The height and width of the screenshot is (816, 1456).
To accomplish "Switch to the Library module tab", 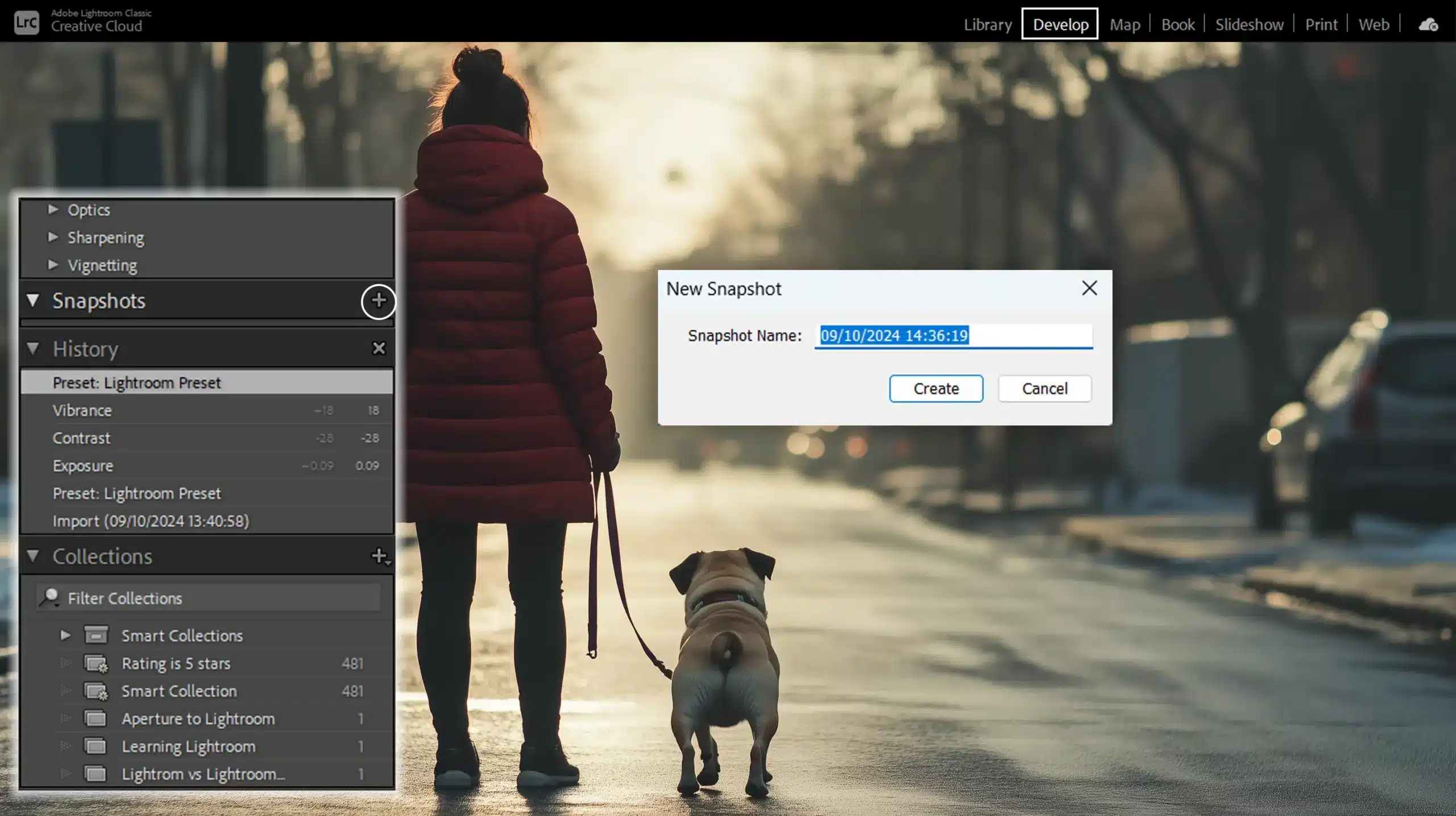I will 988,24.
